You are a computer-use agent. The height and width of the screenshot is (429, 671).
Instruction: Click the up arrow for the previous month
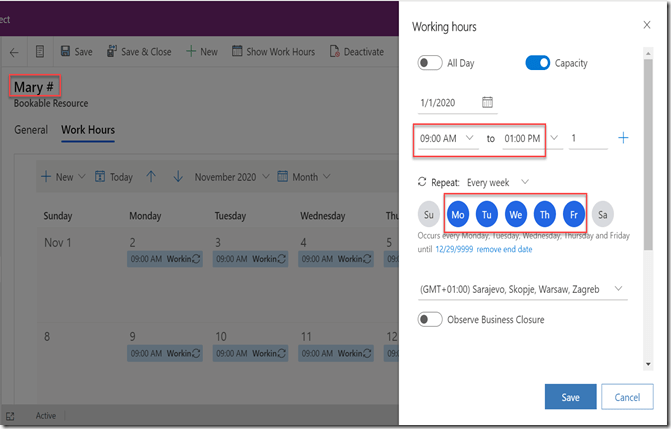pyautogui.click(x=151, y=177)
